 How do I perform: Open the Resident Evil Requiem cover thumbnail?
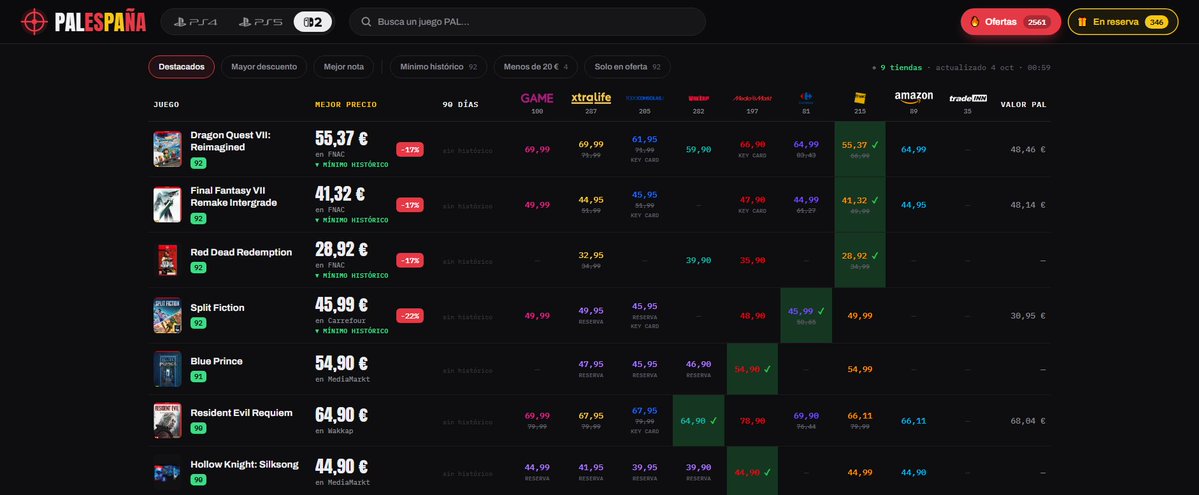pyautogui.click(x=167, y=421)
